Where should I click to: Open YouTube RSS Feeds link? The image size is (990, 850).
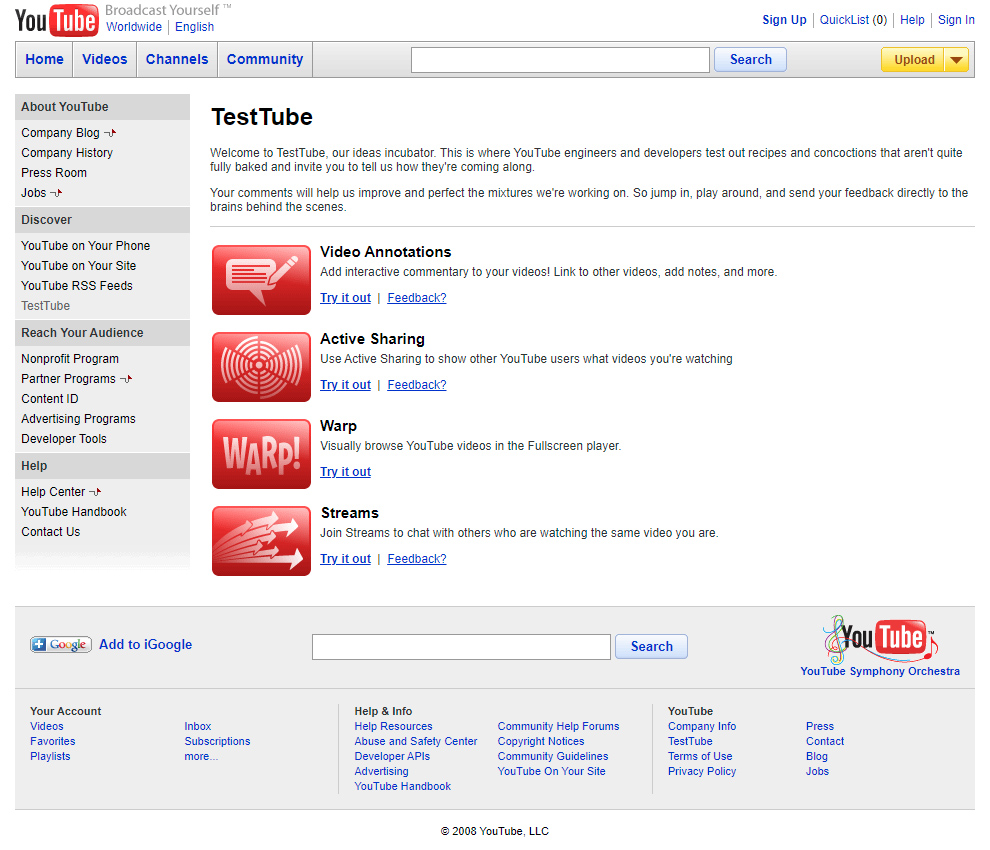(76, 286)
